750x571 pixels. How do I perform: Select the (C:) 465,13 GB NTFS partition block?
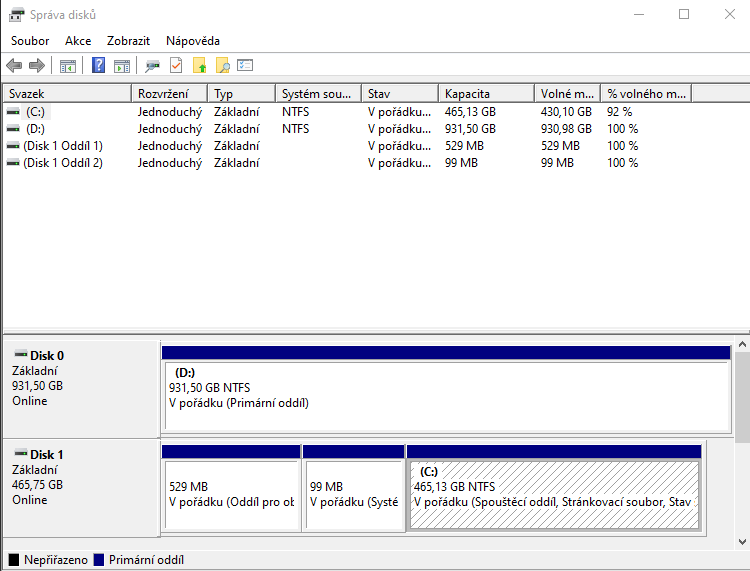(x=554, y=494)
